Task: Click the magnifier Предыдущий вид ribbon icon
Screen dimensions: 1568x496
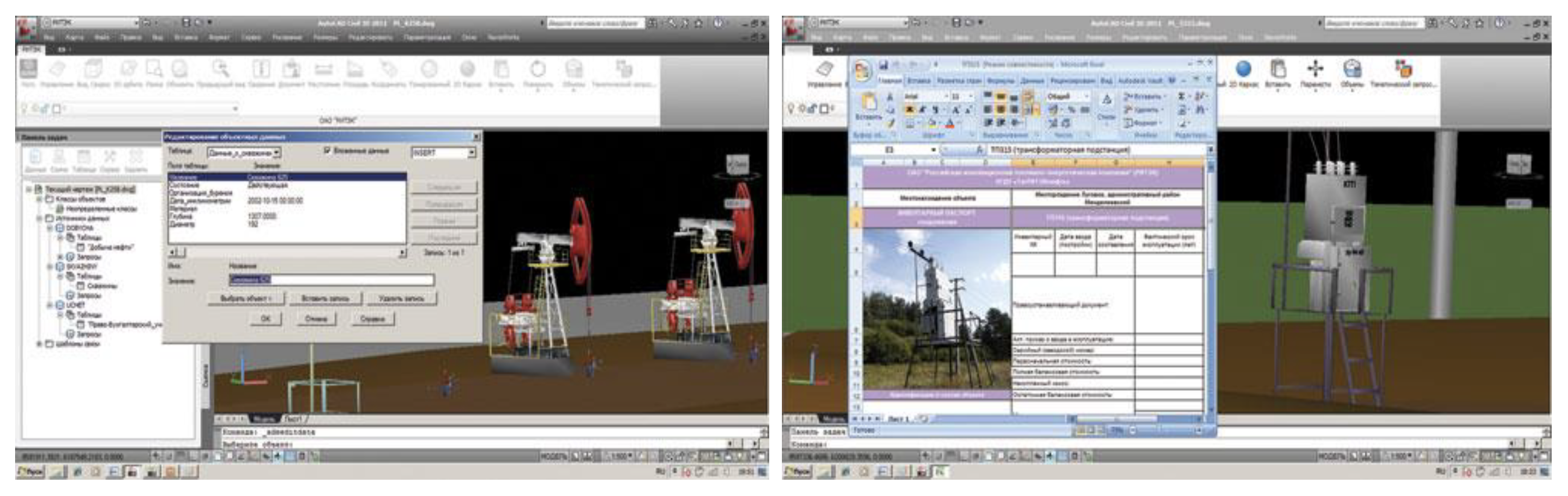Action: tap(220, 69)
